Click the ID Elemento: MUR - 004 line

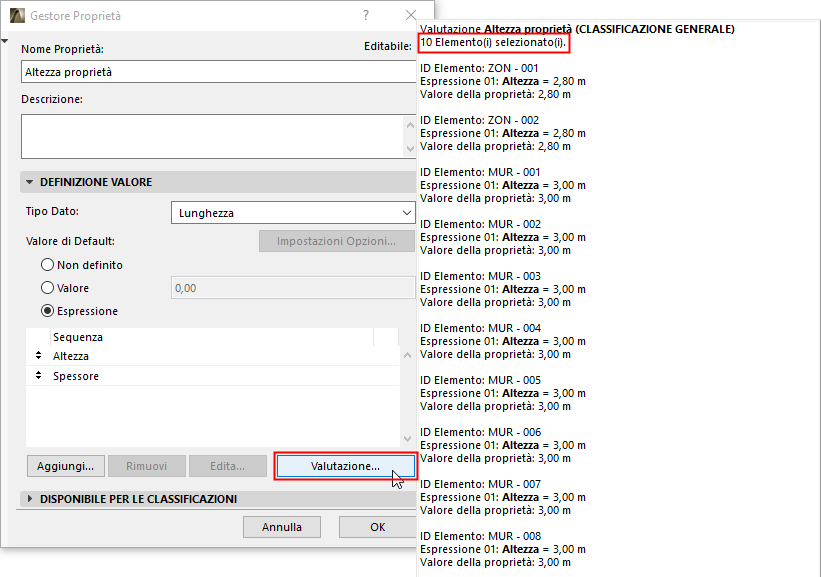click(x=480, y=328)
